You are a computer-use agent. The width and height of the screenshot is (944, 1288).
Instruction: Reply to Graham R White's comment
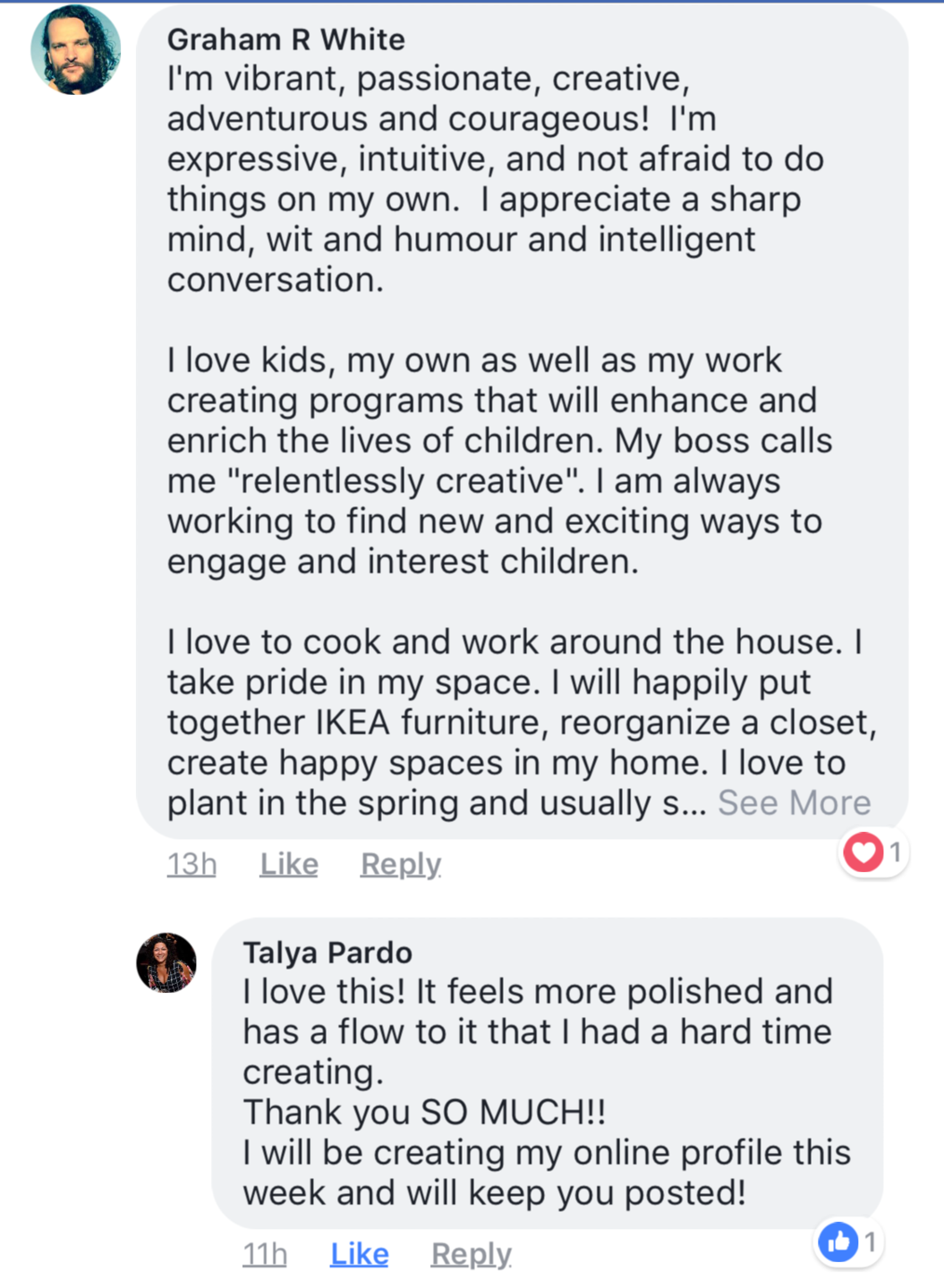coord(400,864)
